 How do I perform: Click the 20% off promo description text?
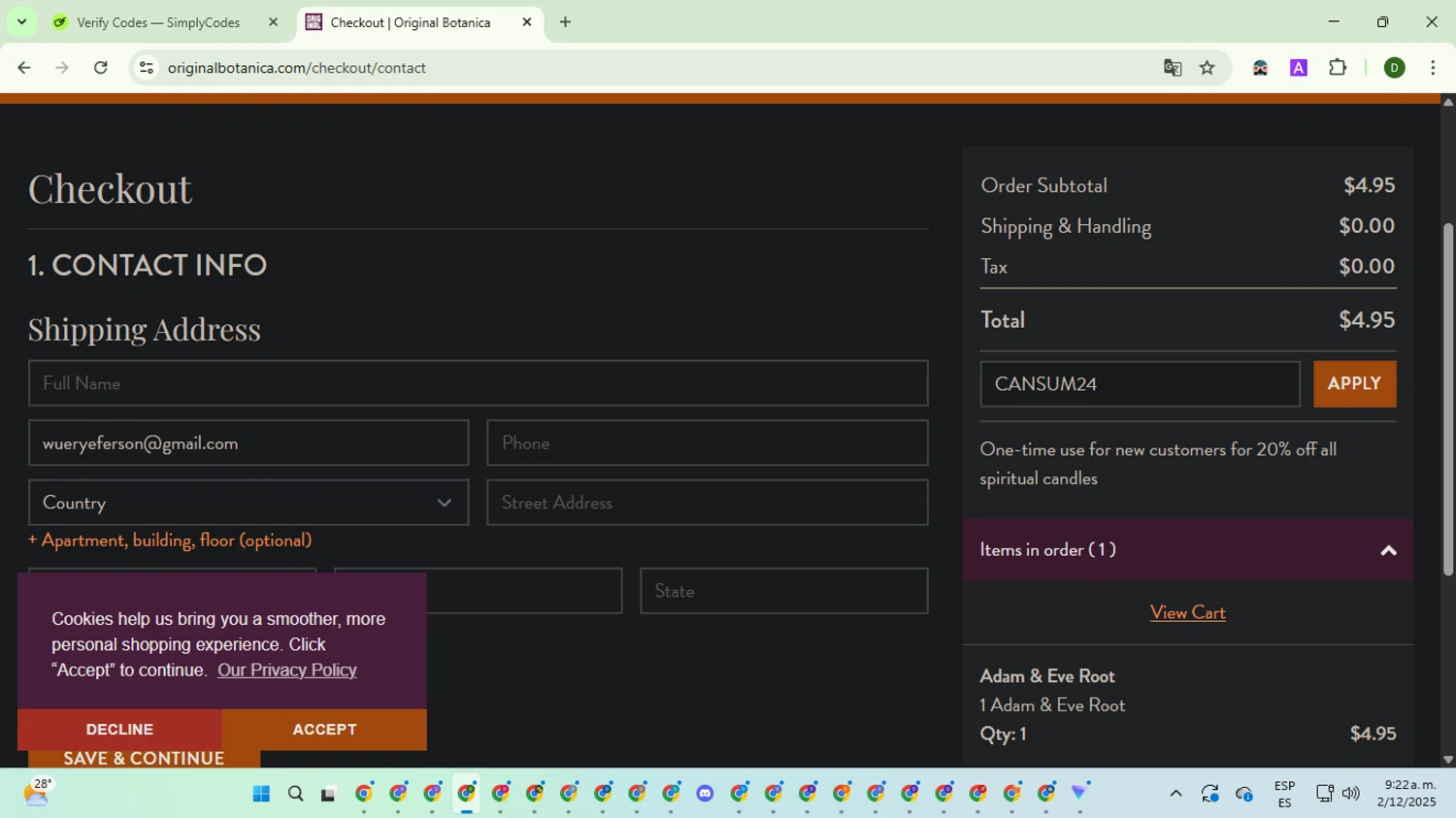1158,464
